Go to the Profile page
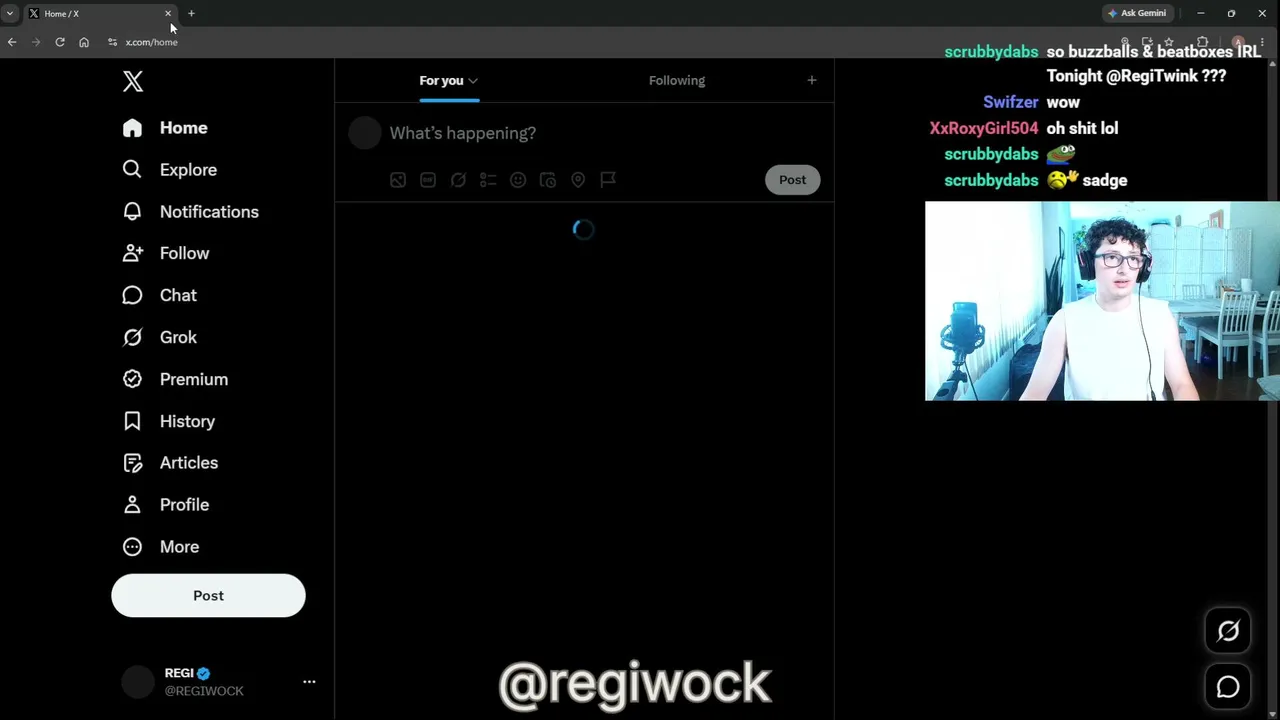The height and width of the screenshot is (720, 1280). pos(166,505)
